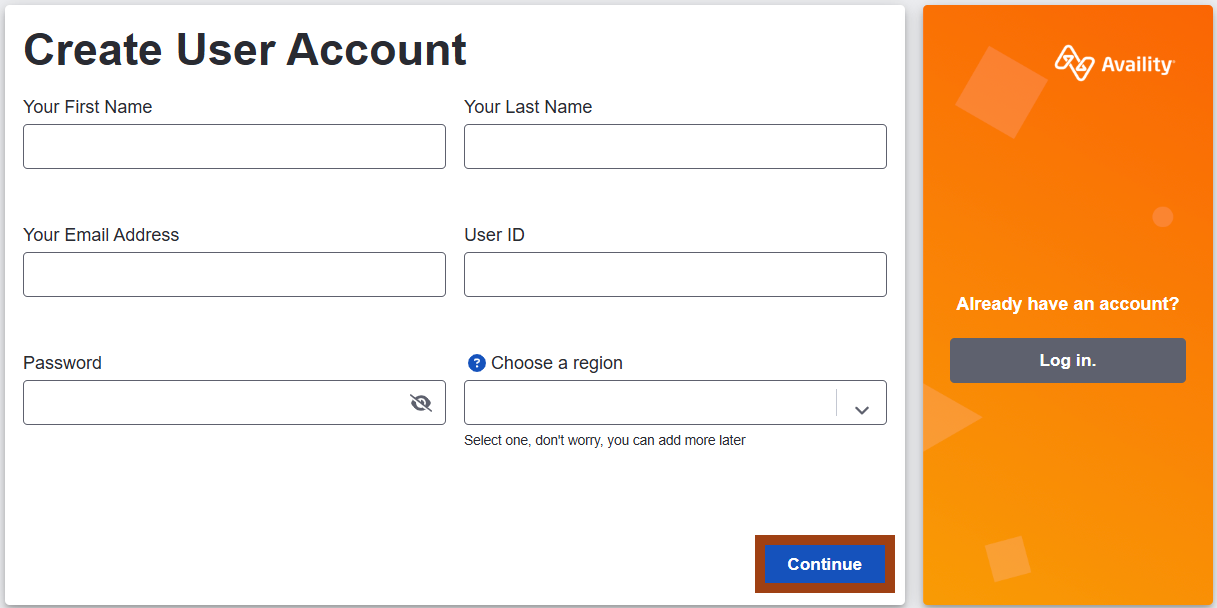1217x608 pixels.
Task: Click the blue Continue button
Action: click(x=825, y=564)
